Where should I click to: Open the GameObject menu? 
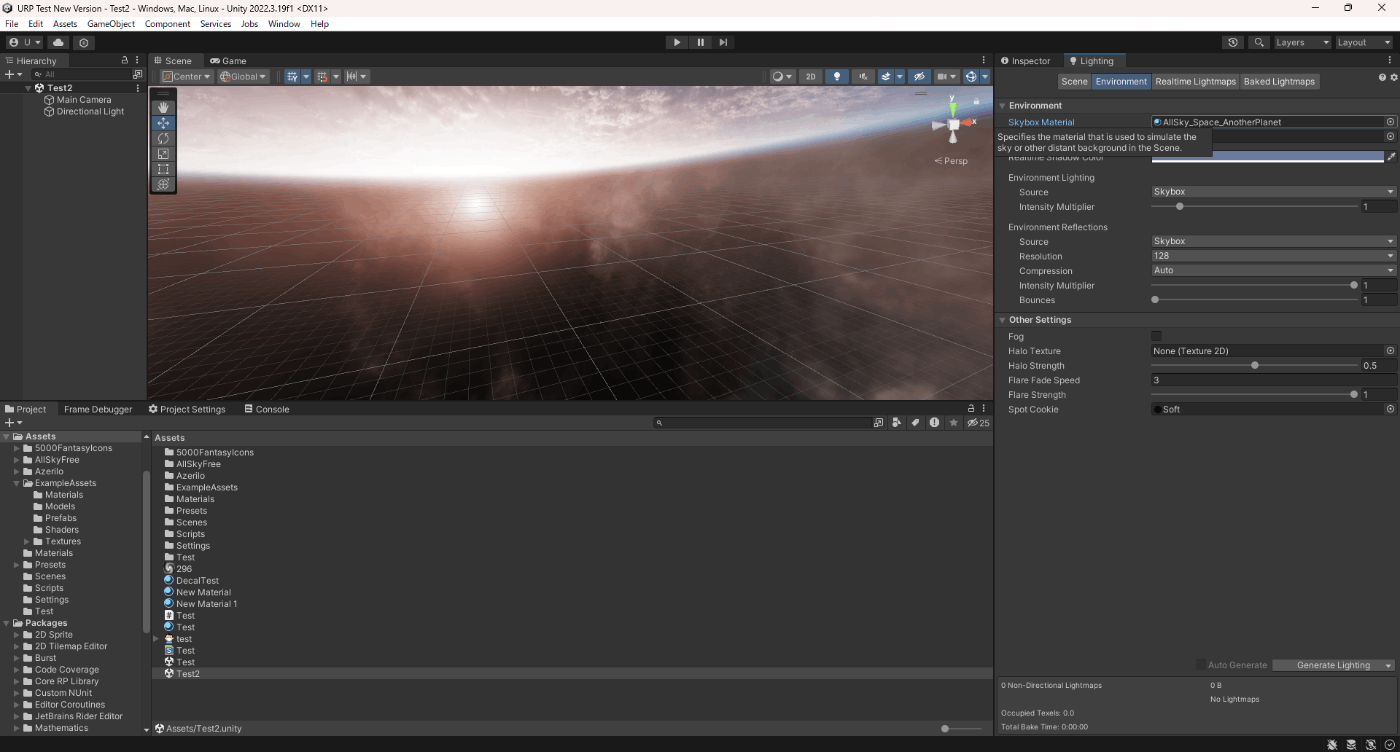(110, 24)
